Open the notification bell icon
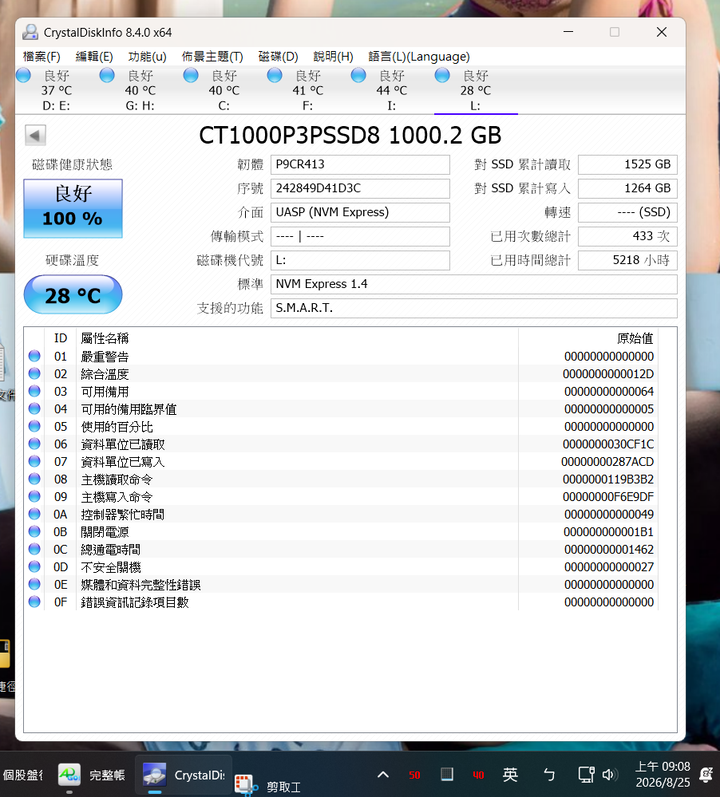The image size is (720, 797). click(x=706, y=775)
